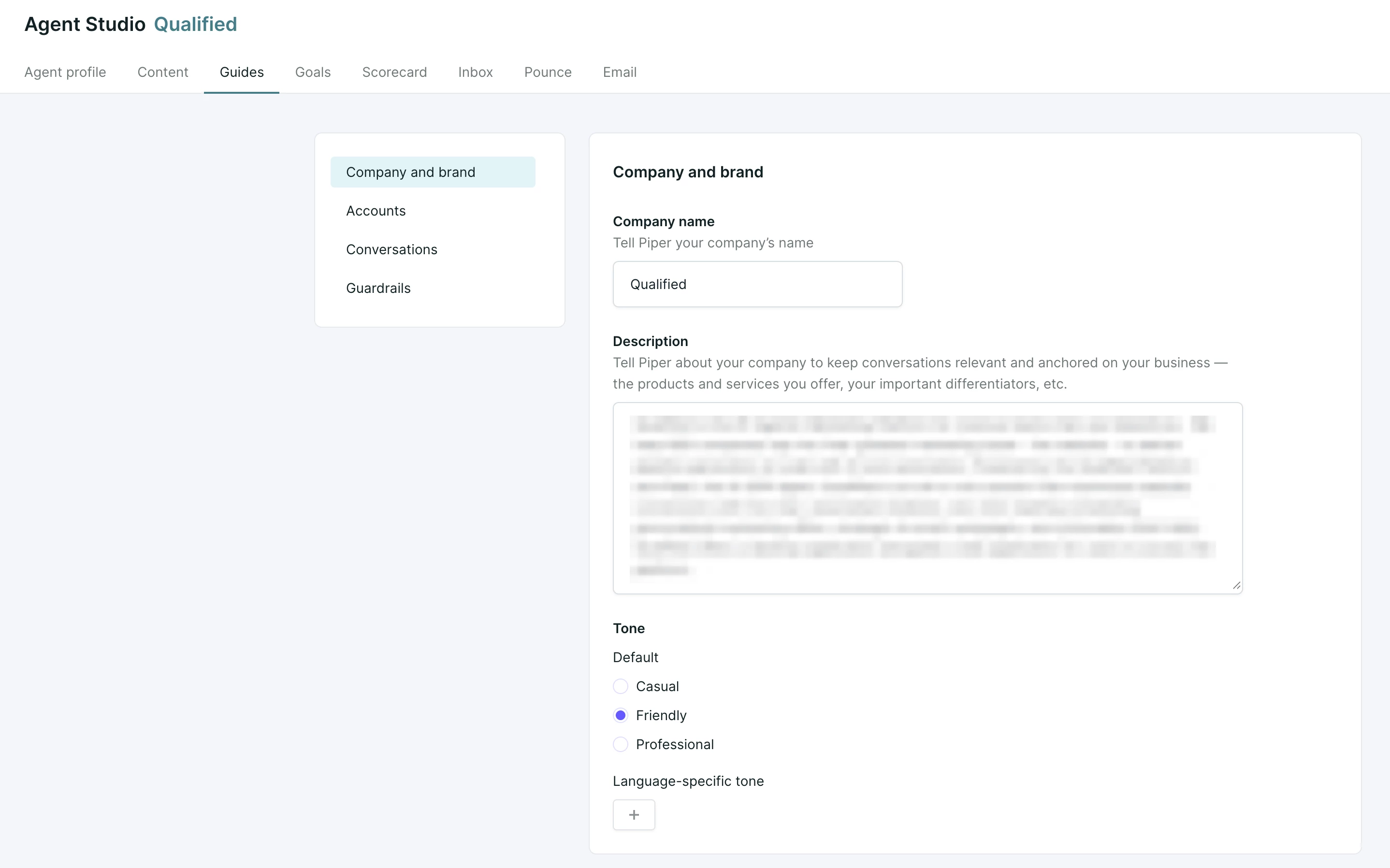Open the Email tab
This screenshot has height=868, width=1390.
[x=619, y=72]
